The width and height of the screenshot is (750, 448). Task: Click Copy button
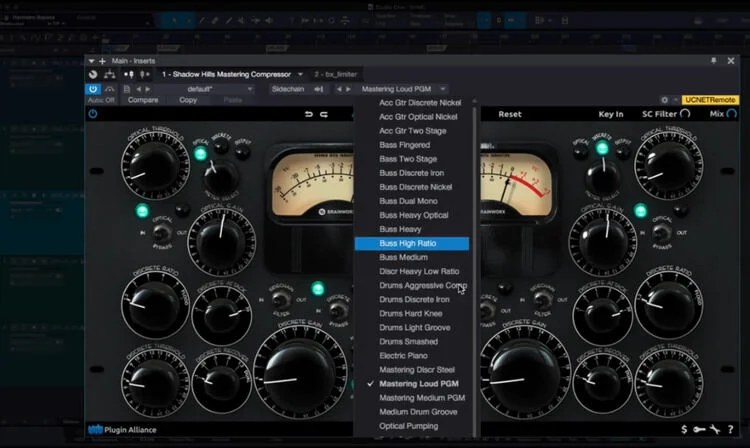[x=188, y=100]
